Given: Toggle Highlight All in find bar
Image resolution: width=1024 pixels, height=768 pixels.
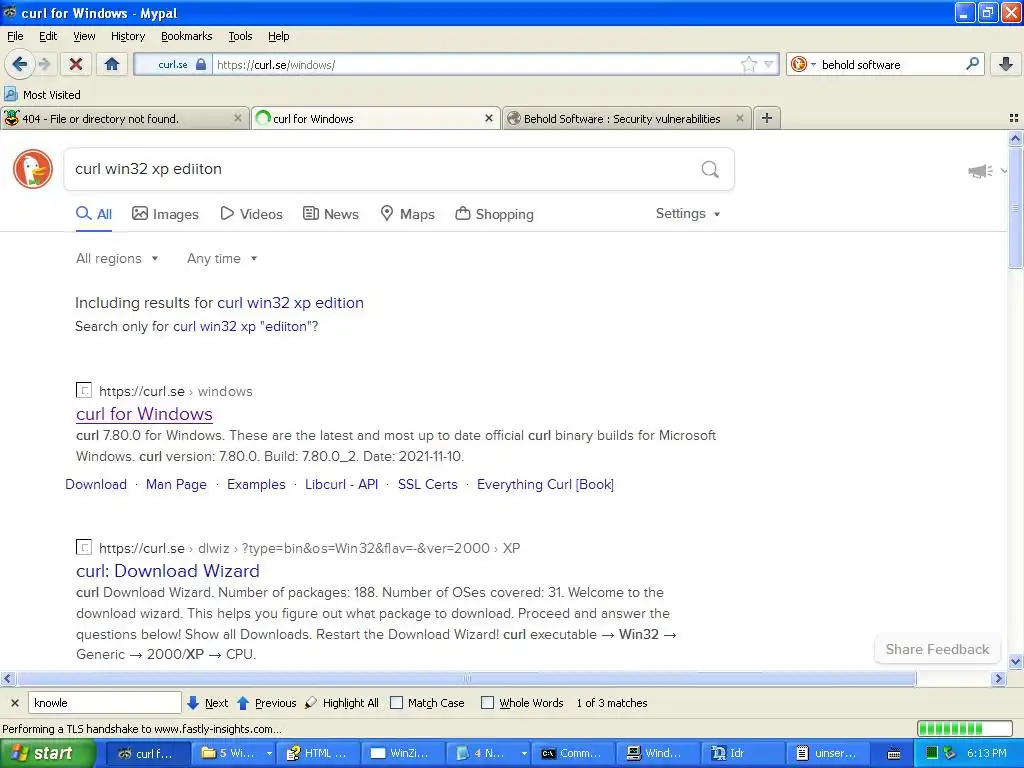Looking at the screenshot, I should (x=342, y=703).
